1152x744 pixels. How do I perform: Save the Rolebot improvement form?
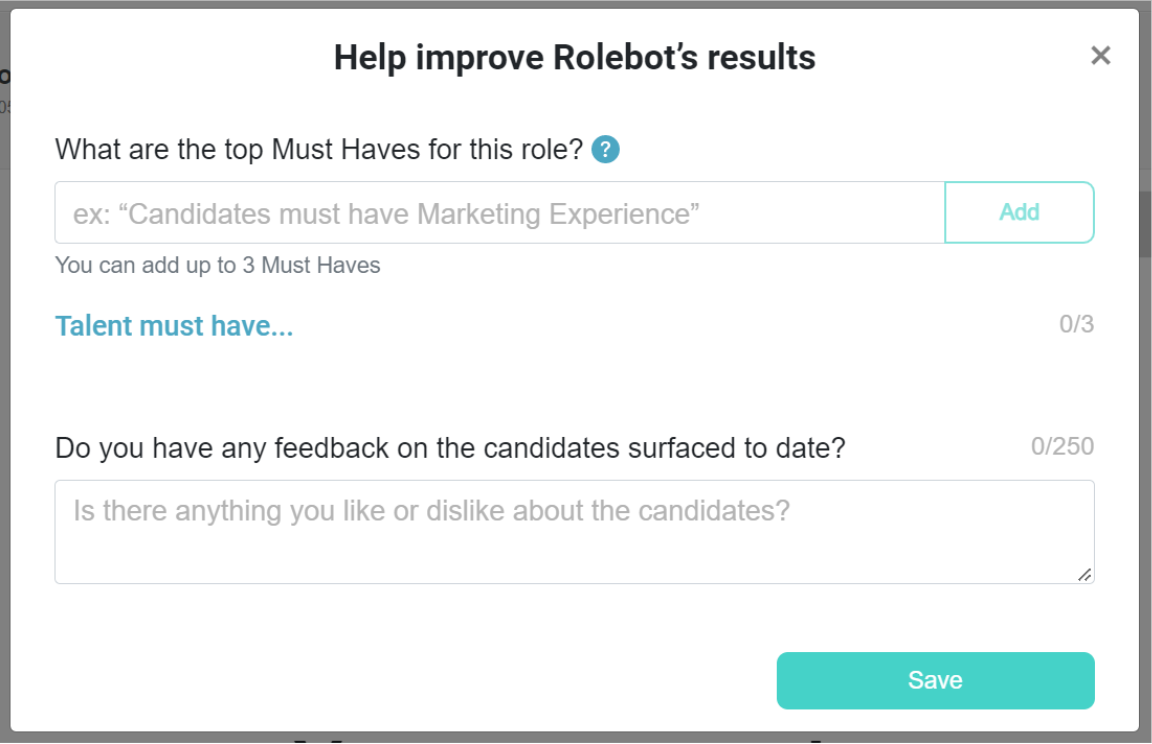pos(935,680)
